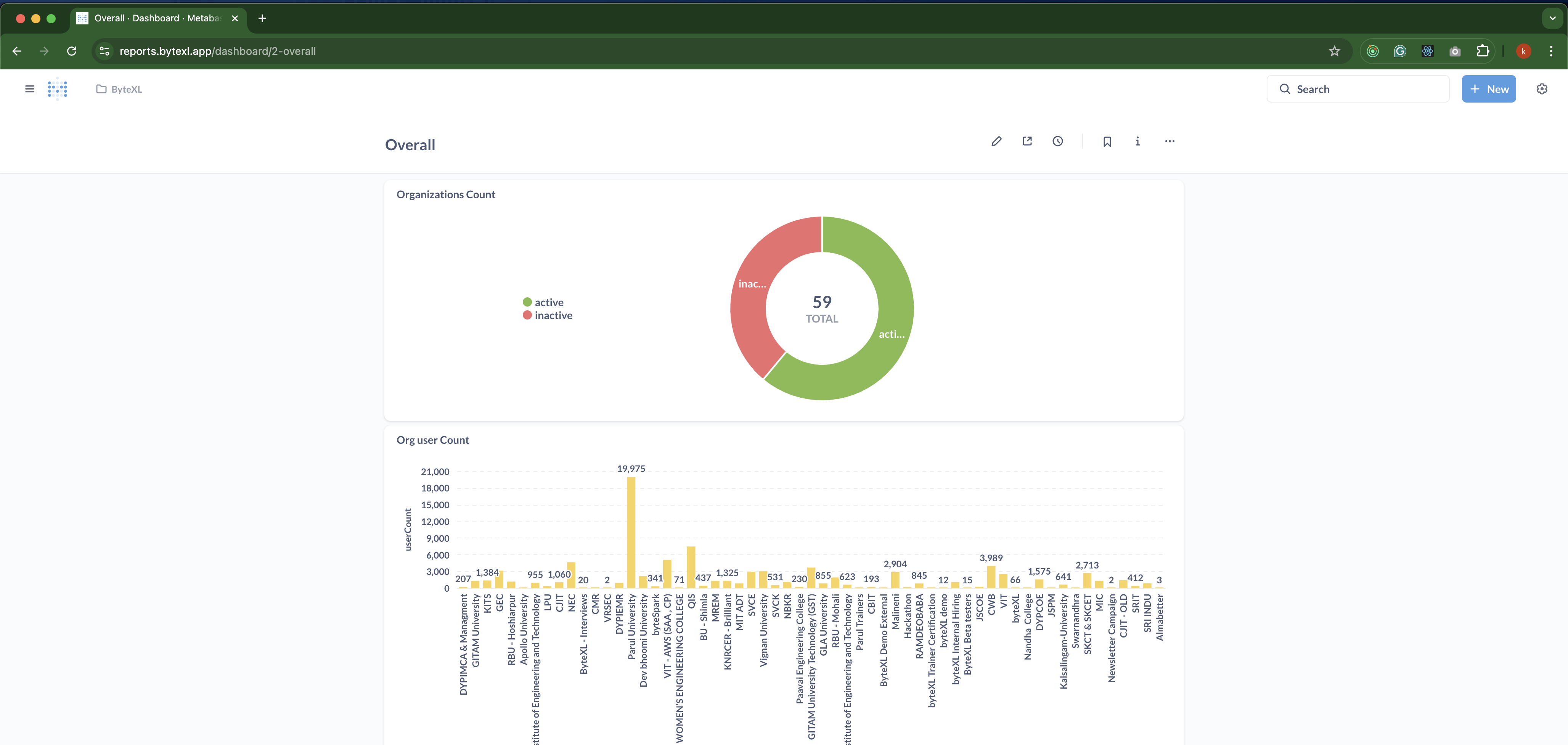
Task: Click the green circular extension icon
Action: click(x=1373, y=51)
